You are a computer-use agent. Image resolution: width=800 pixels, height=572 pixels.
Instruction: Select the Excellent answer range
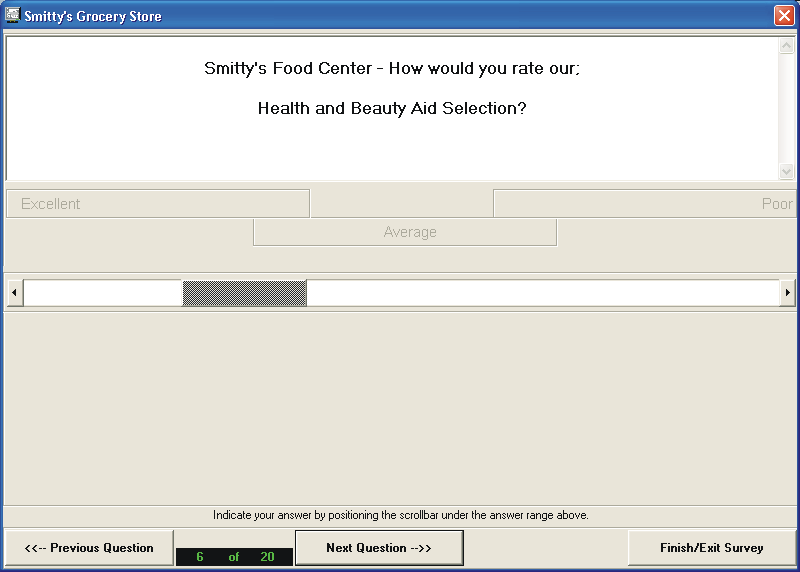click(158, 204)
